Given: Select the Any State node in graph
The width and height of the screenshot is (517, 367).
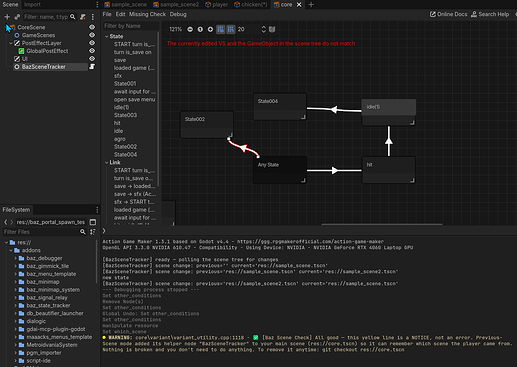Looking at the screenshot, I should (x=280, y=170).
